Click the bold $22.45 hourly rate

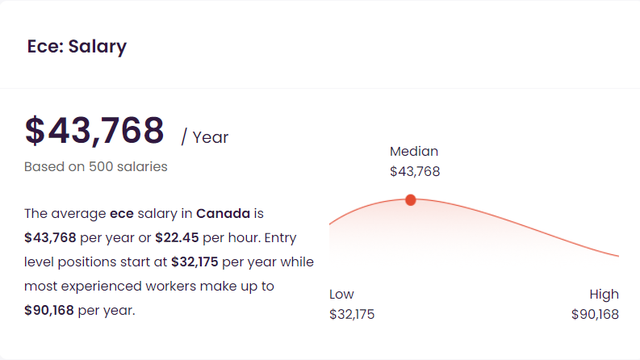tap(177, 238)
